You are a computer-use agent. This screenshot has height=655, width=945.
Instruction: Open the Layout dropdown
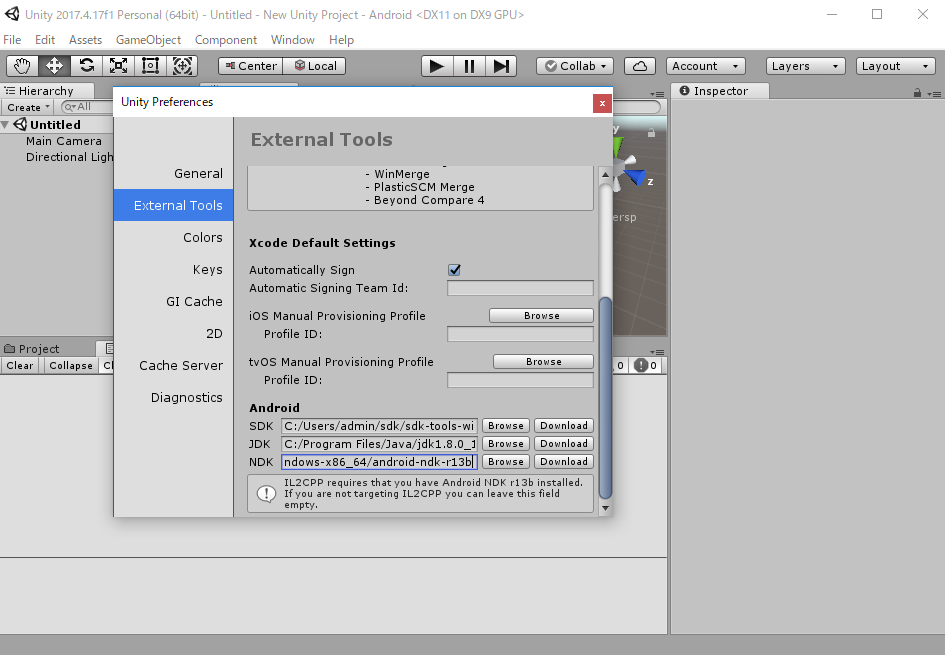coord(896,66)
